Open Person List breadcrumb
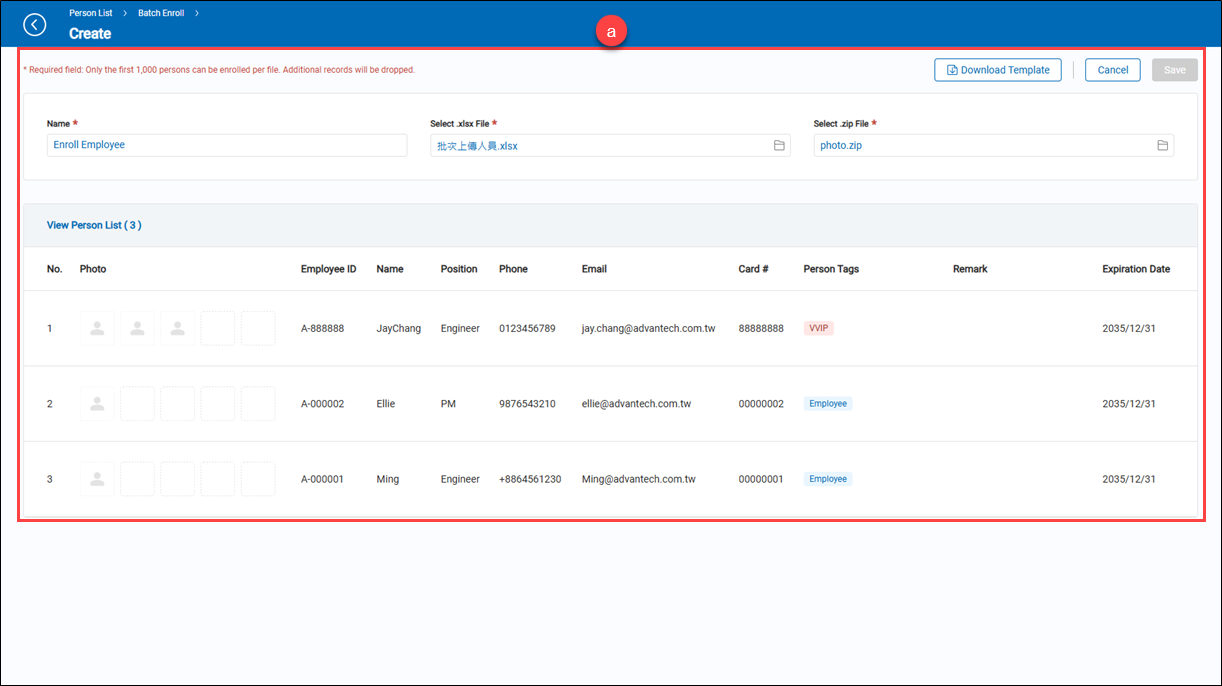 point(91,13)
